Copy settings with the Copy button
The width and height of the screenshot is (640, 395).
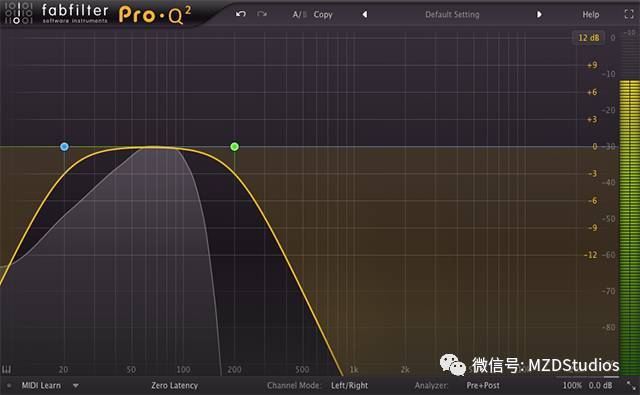[x=323, y=15]
